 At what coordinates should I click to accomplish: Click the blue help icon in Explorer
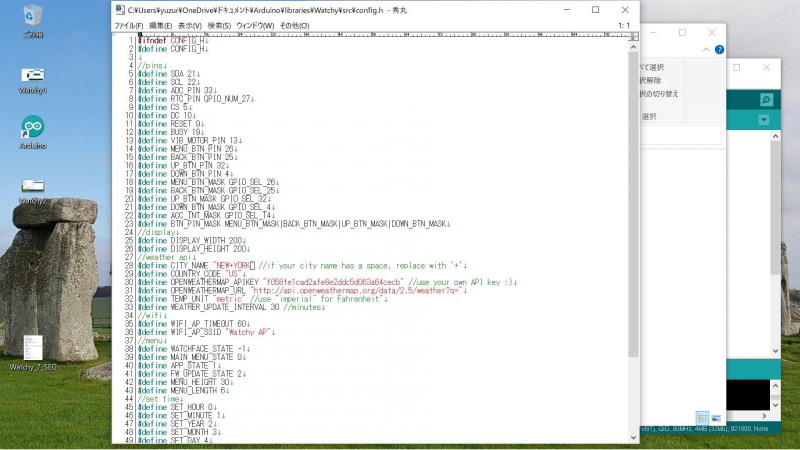click(719, 49)
